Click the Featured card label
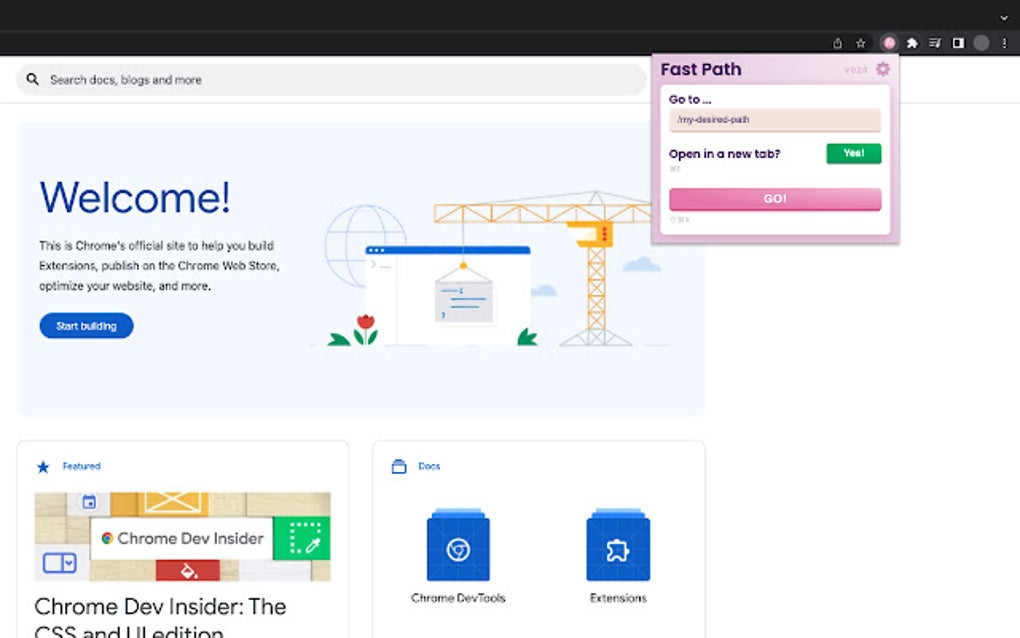The image size is (1020, 638). coord(73,466)
